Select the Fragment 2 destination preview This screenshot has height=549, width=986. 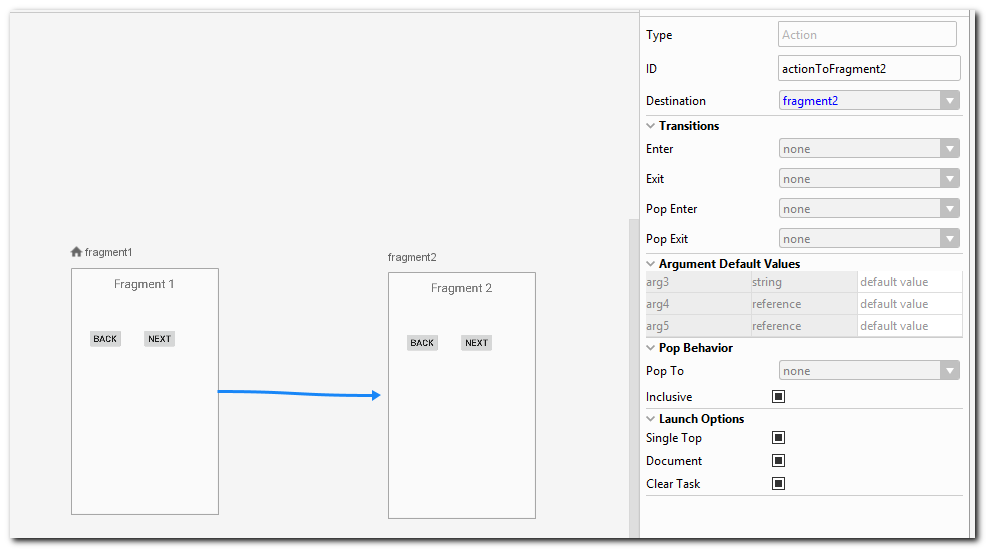(x=461, y=430)
